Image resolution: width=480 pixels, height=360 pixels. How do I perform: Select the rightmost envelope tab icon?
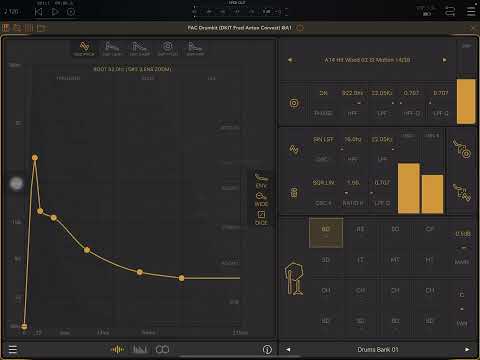[195, 48]
